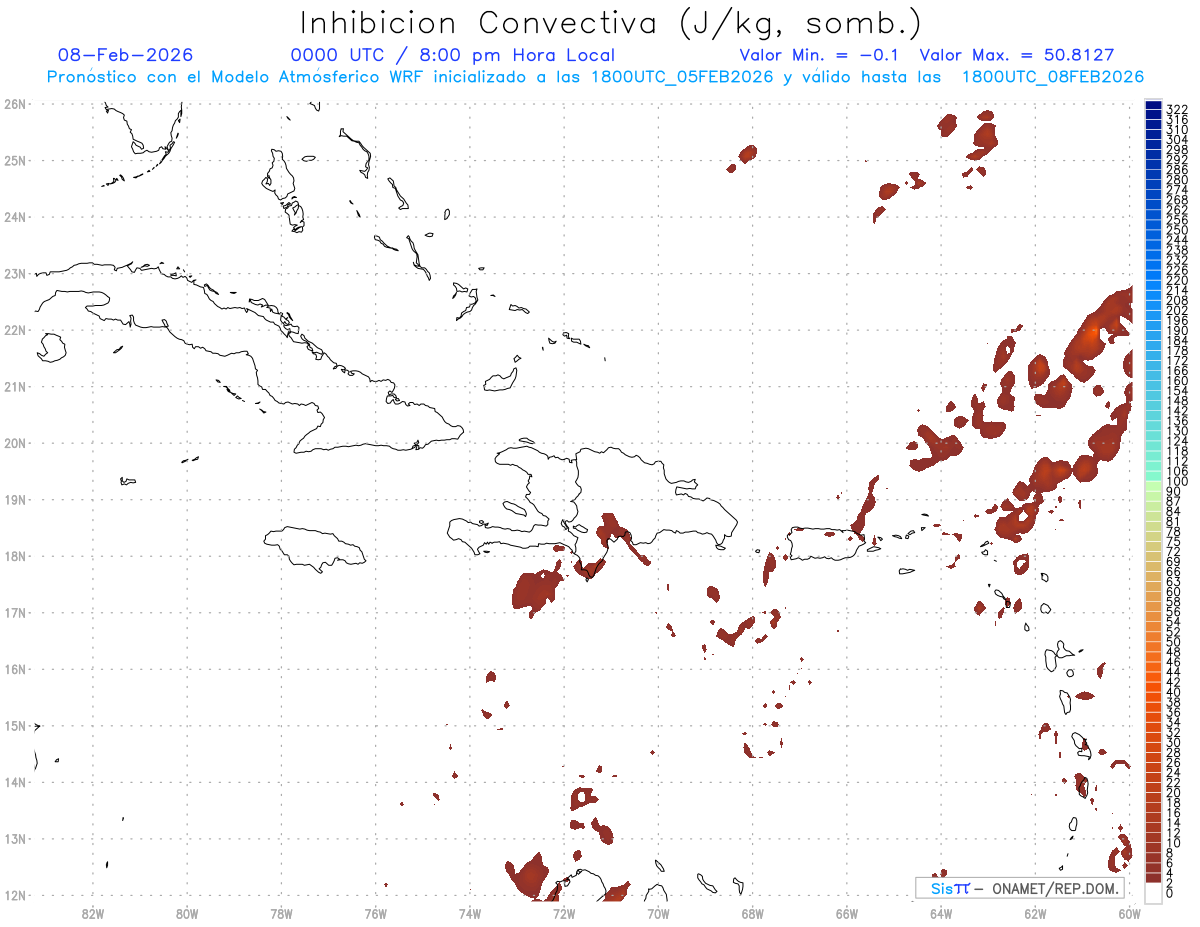Click the "Valor Max. = 50.8127" readout
This screenshot has width=1200, height=927.
point(1016,55)
